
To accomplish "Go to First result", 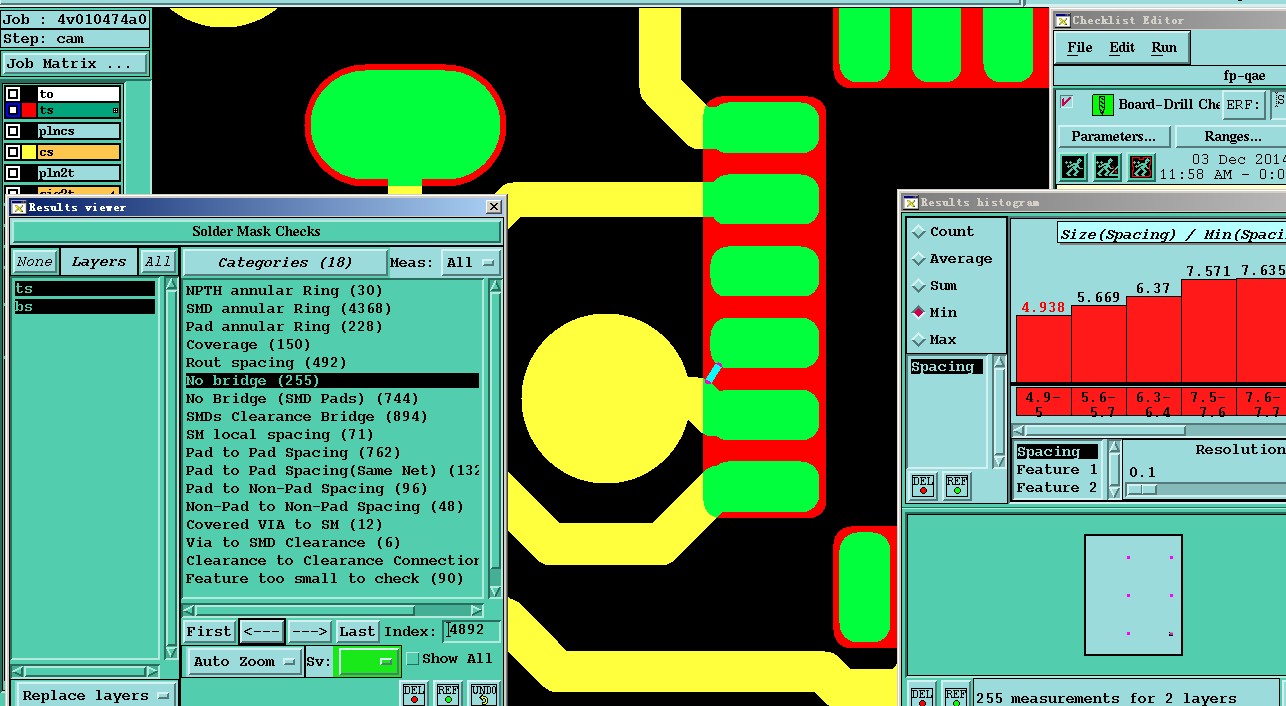I will tap(209, 631).
